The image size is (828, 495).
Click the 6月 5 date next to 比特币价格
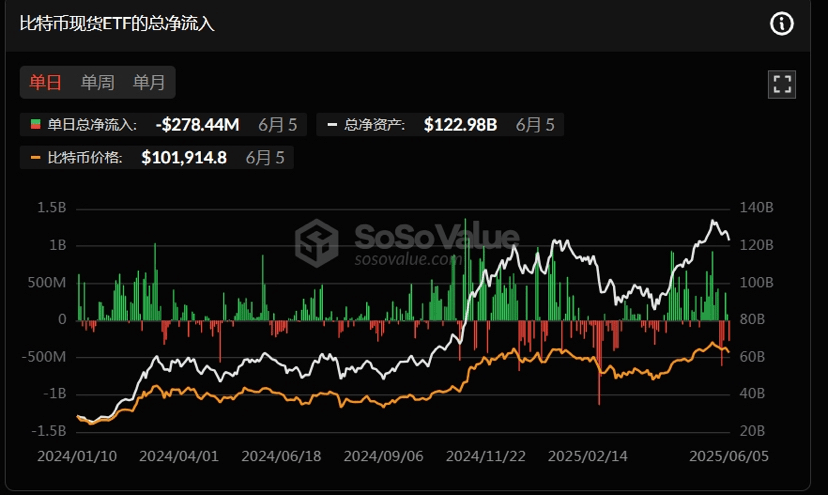tap(265, 157)
